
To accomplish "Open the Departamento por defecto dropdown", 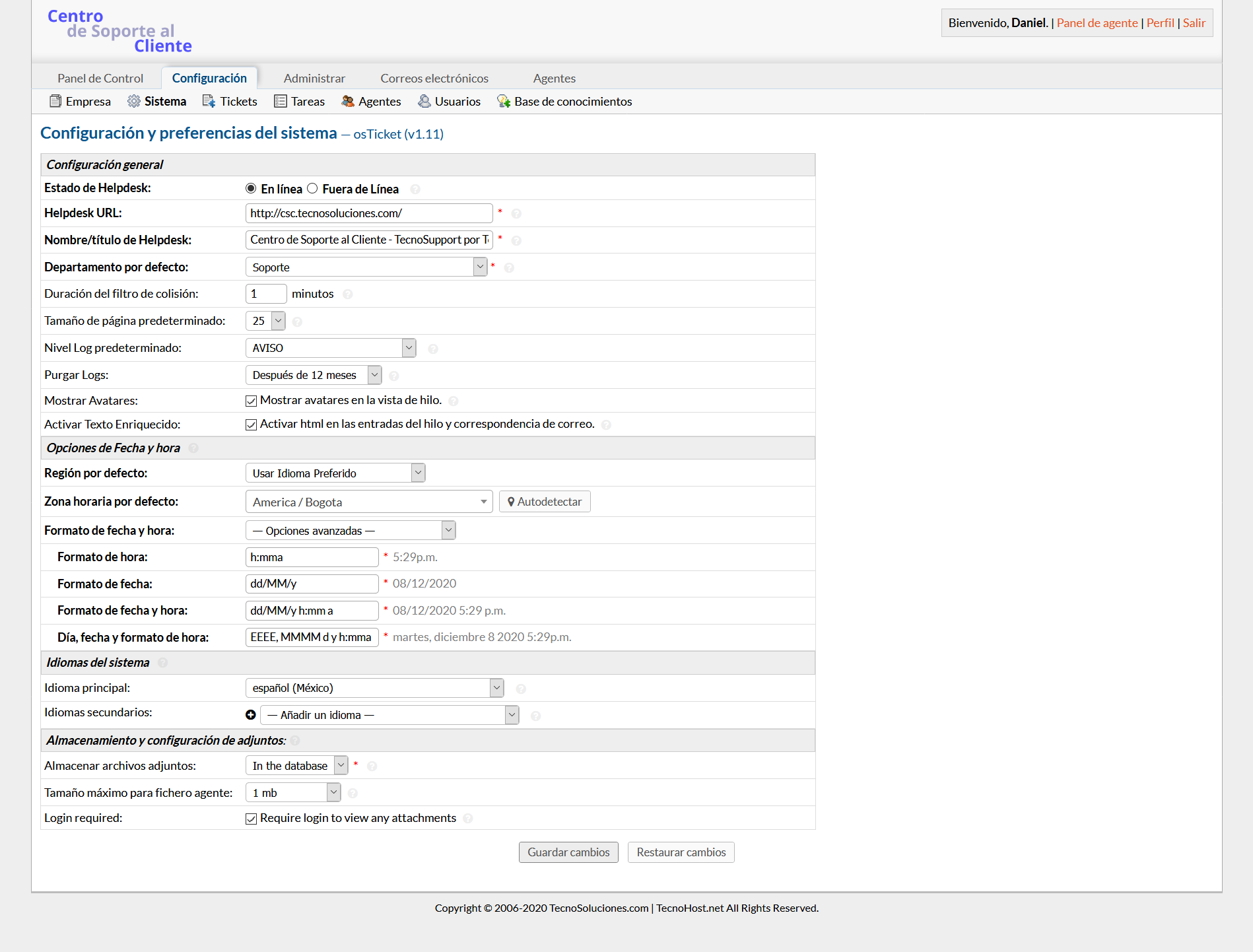I will pos(366,267).
